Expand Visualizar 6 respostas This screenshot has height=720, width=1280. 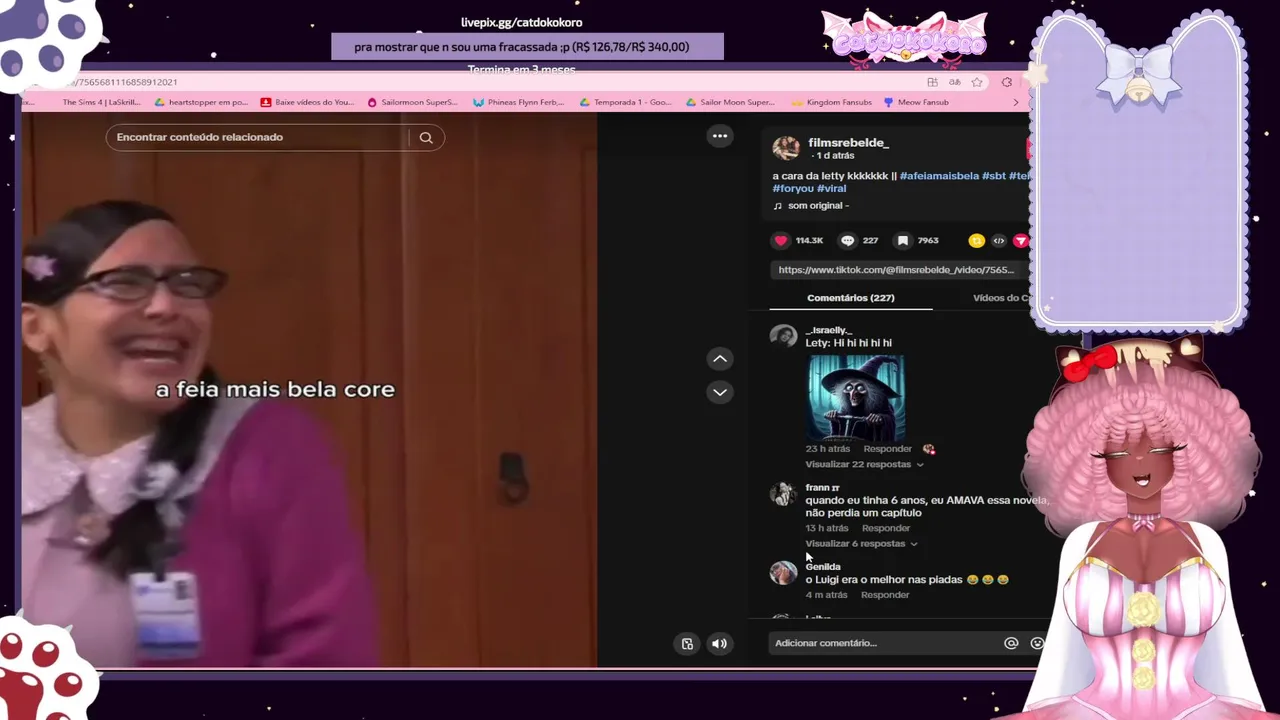click(861, 543)
